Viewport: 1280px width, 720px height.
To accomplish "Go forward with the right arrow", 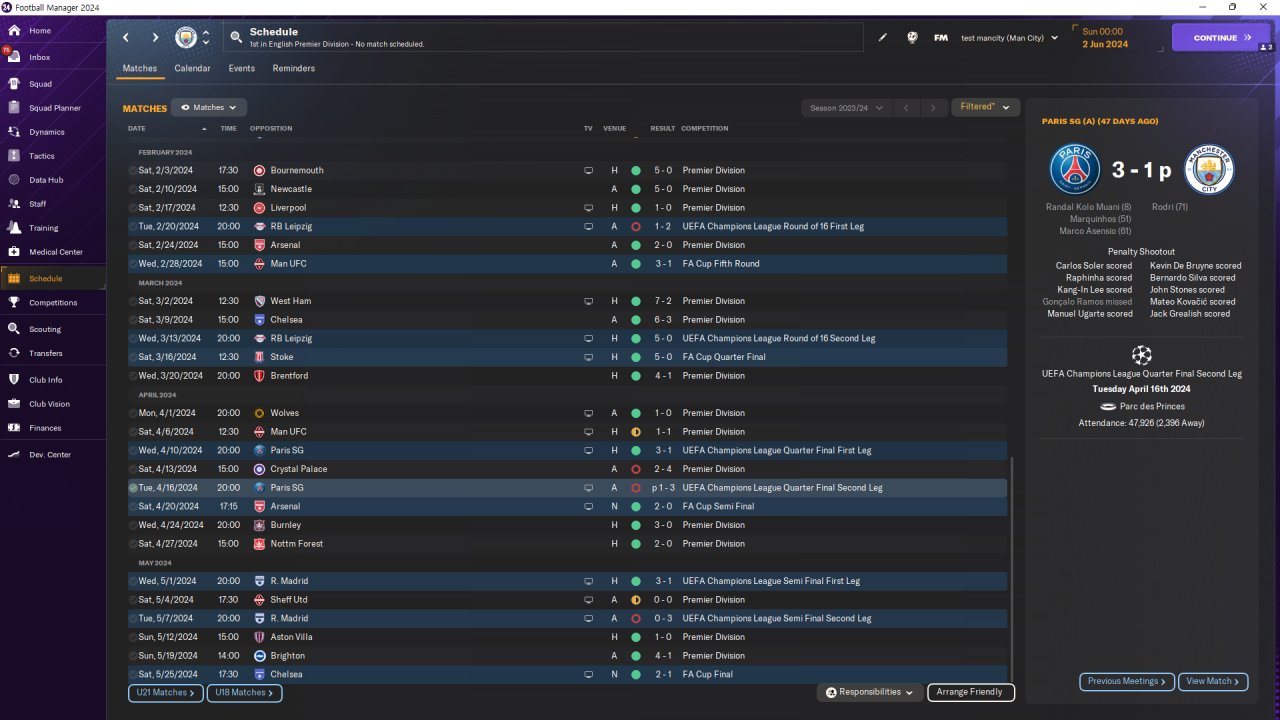I will (x=155, y=38).
